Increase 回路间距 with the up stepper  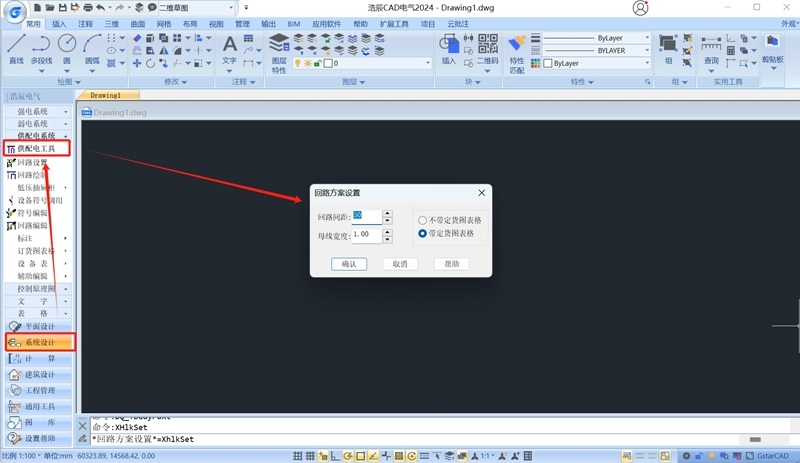click(388, 213)
